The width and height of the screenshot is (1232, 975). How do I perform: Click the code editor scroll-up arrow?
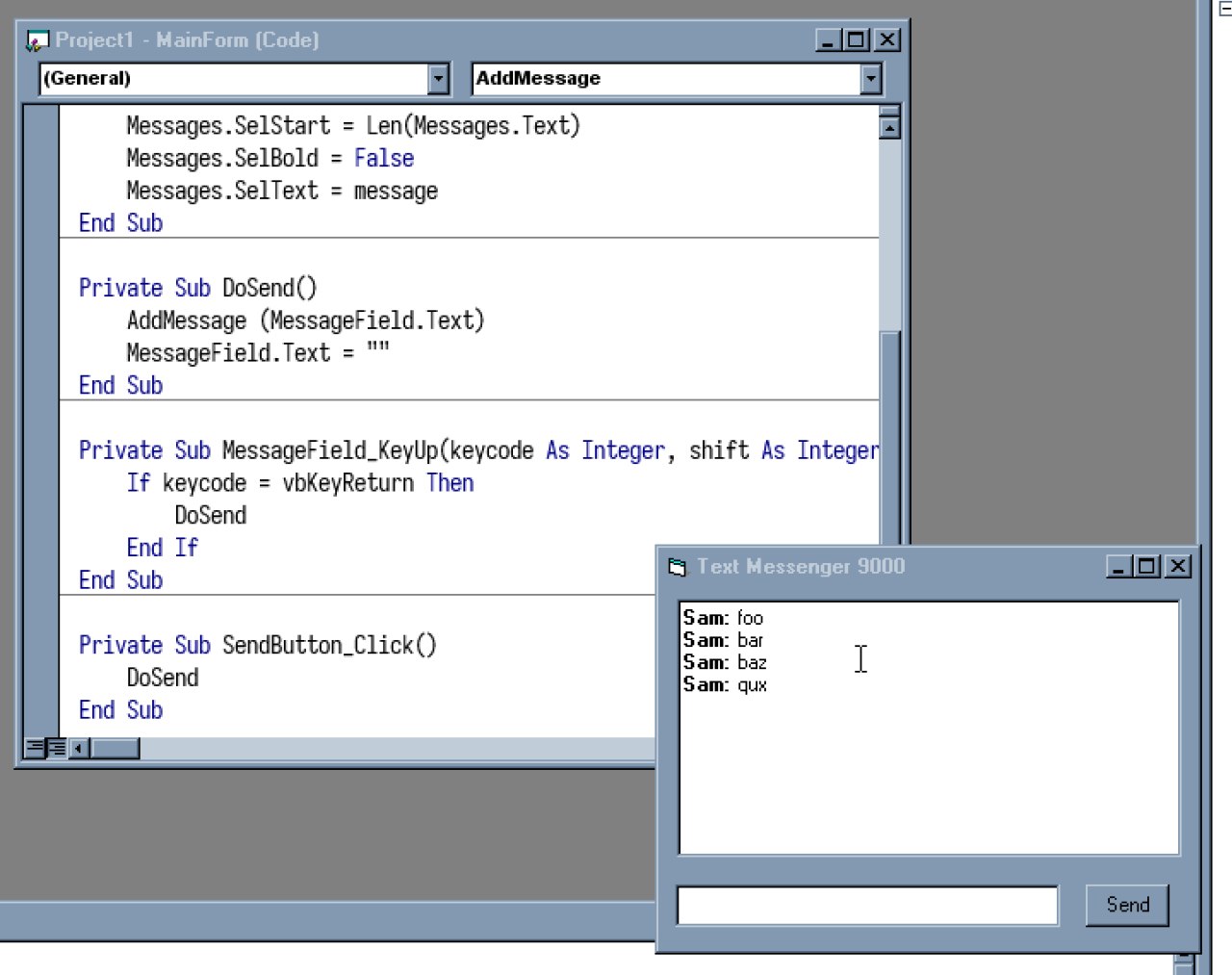890,128
